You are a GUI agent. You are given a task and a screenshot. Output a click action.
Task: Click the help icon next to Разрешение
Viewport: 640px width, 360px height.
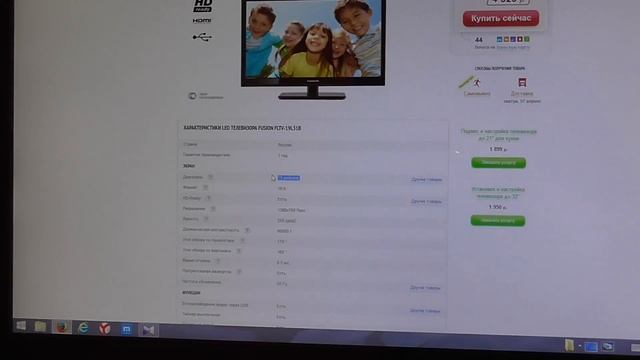[x=212, y=209]
